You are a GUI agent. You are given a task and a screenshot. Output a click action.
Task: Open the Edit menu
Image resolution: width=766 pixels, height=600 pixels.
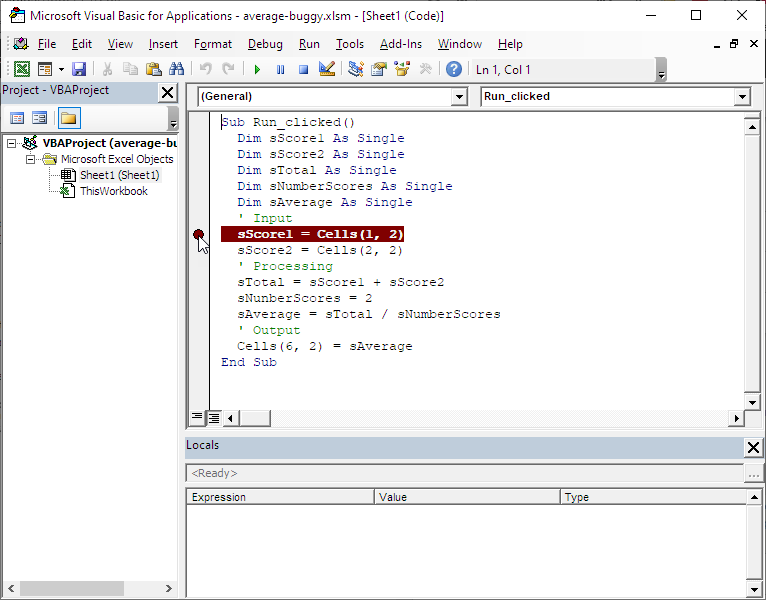tap(82, 44)
